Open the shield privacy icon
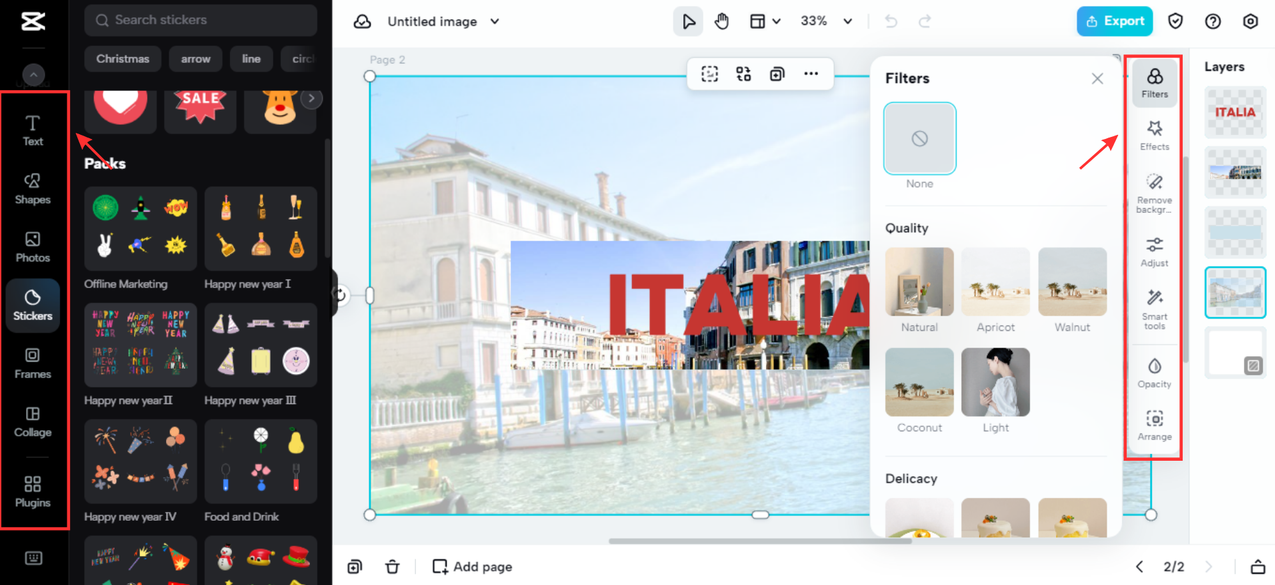Image resolution: width=1275 pixels, height=585 pixels. 1176,21
